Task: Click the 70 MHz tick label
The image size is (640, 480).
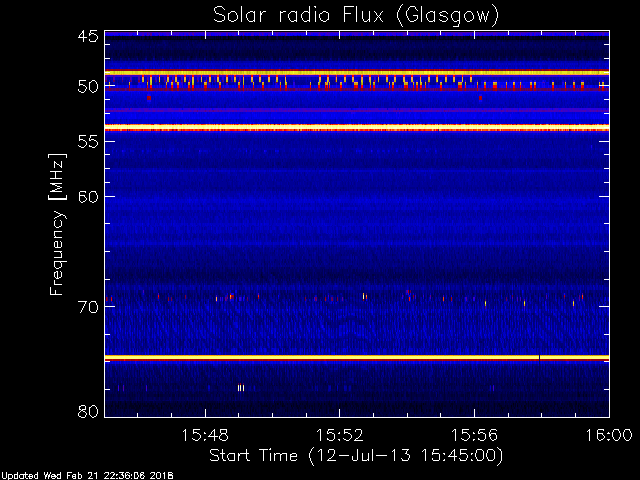Action: (88, 307)
